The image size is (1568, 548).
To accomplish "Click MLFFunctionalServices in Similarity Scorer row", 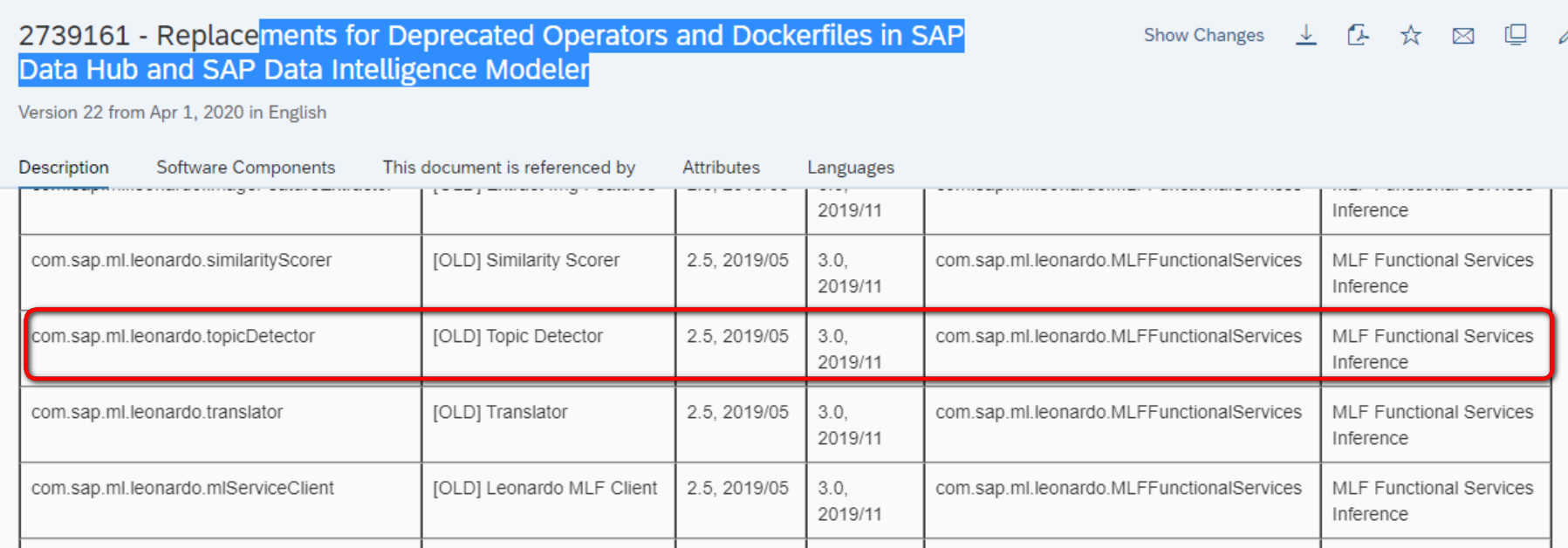I will (x=1122, y=272).
